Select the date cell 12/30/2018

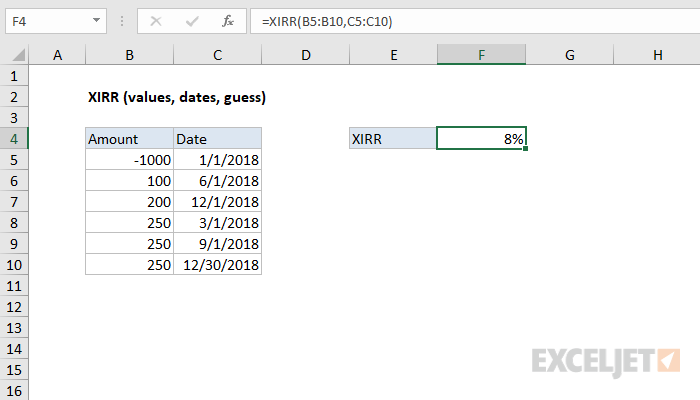217,265
